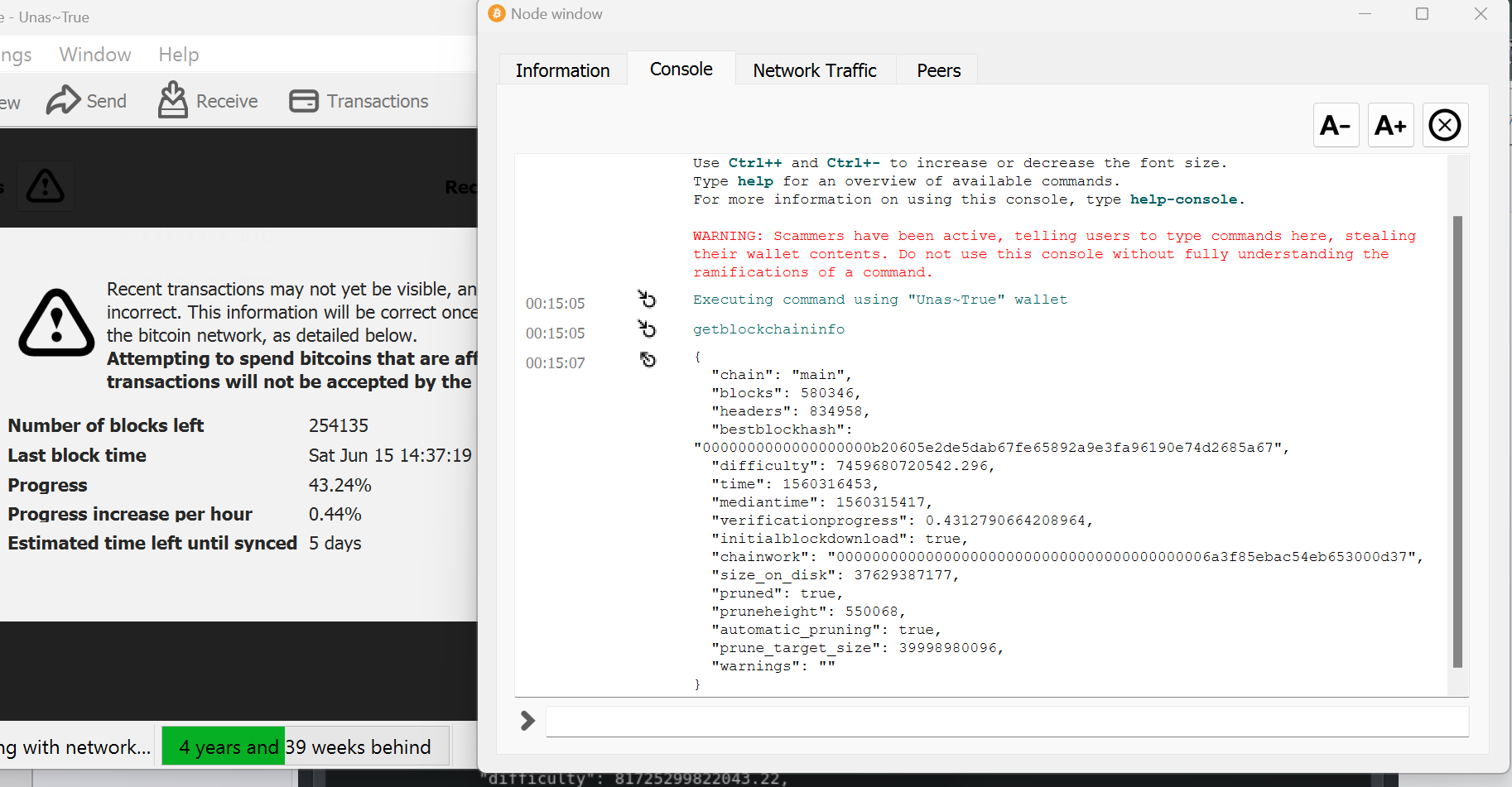Click the icon beside the 00:15:07 reply

coord(648,360)
